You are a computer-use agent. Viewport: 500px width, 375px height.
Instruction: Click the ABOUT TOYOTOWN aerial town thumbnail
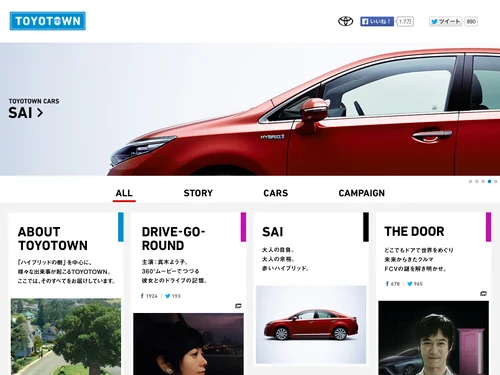pos(66,337)
